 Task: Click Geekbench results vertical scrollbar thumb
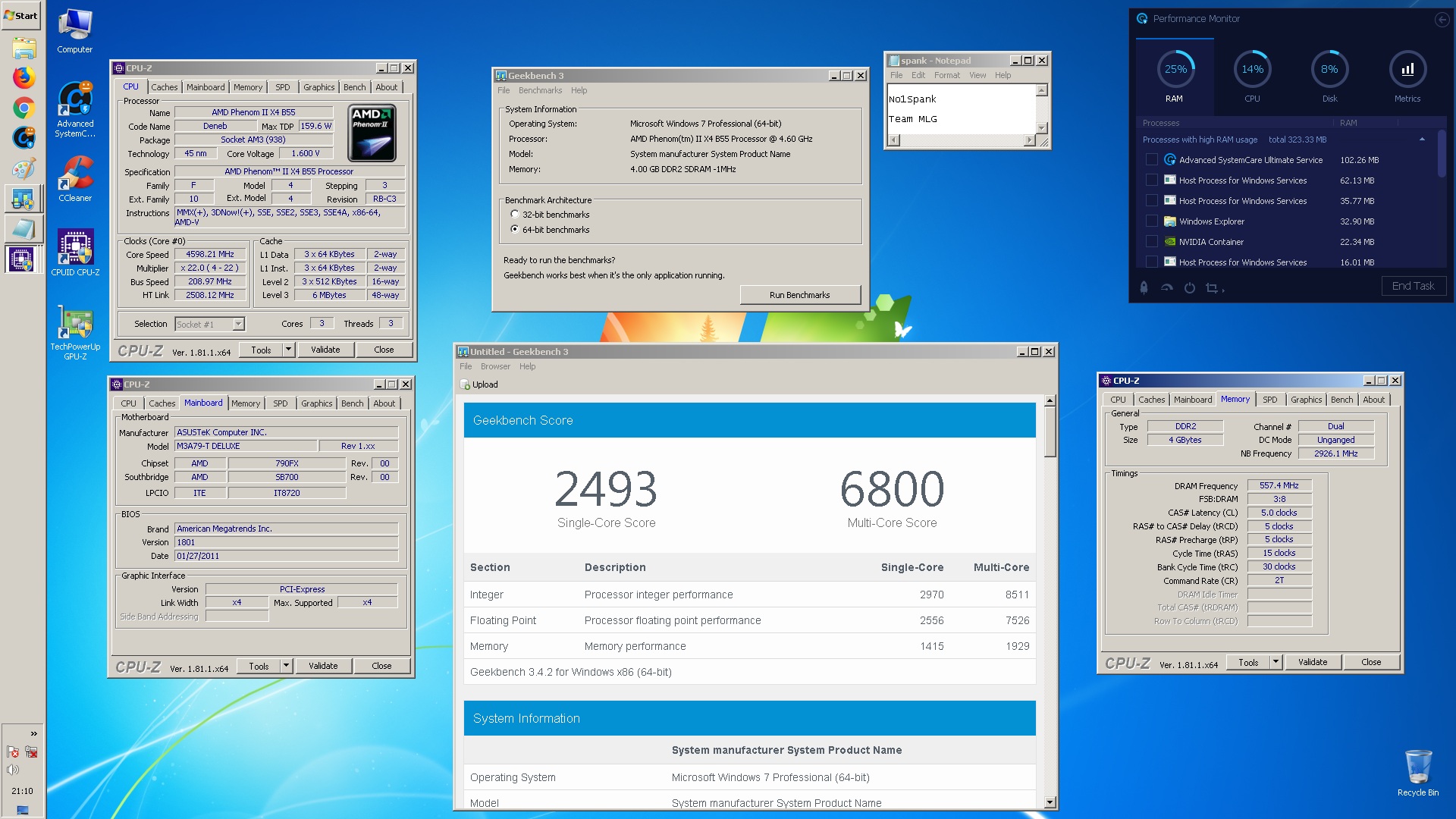(1050, 432)
